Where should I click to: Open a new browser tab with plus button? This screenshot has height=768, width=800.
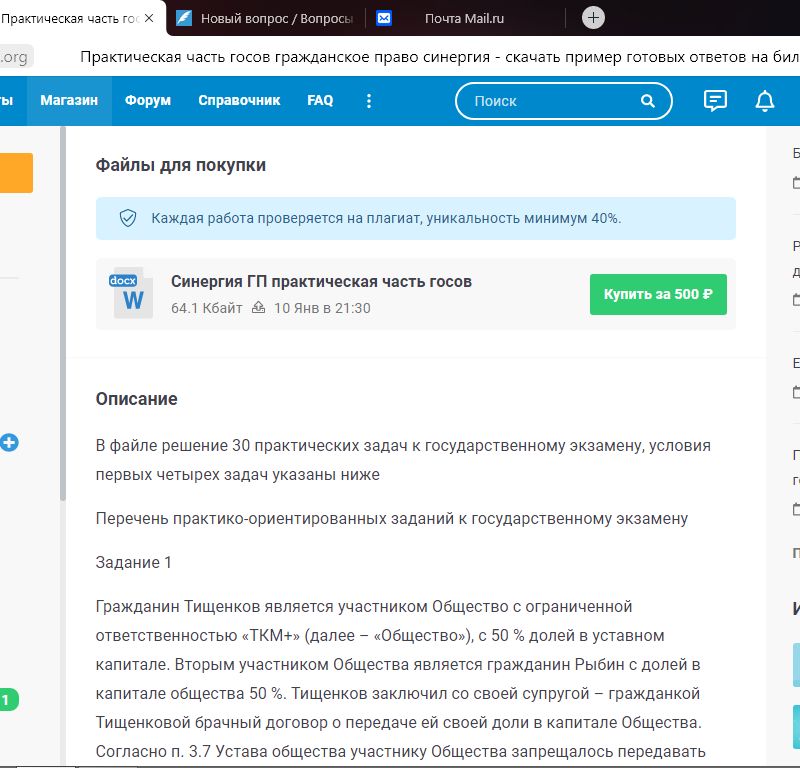(x=594, y=18)
